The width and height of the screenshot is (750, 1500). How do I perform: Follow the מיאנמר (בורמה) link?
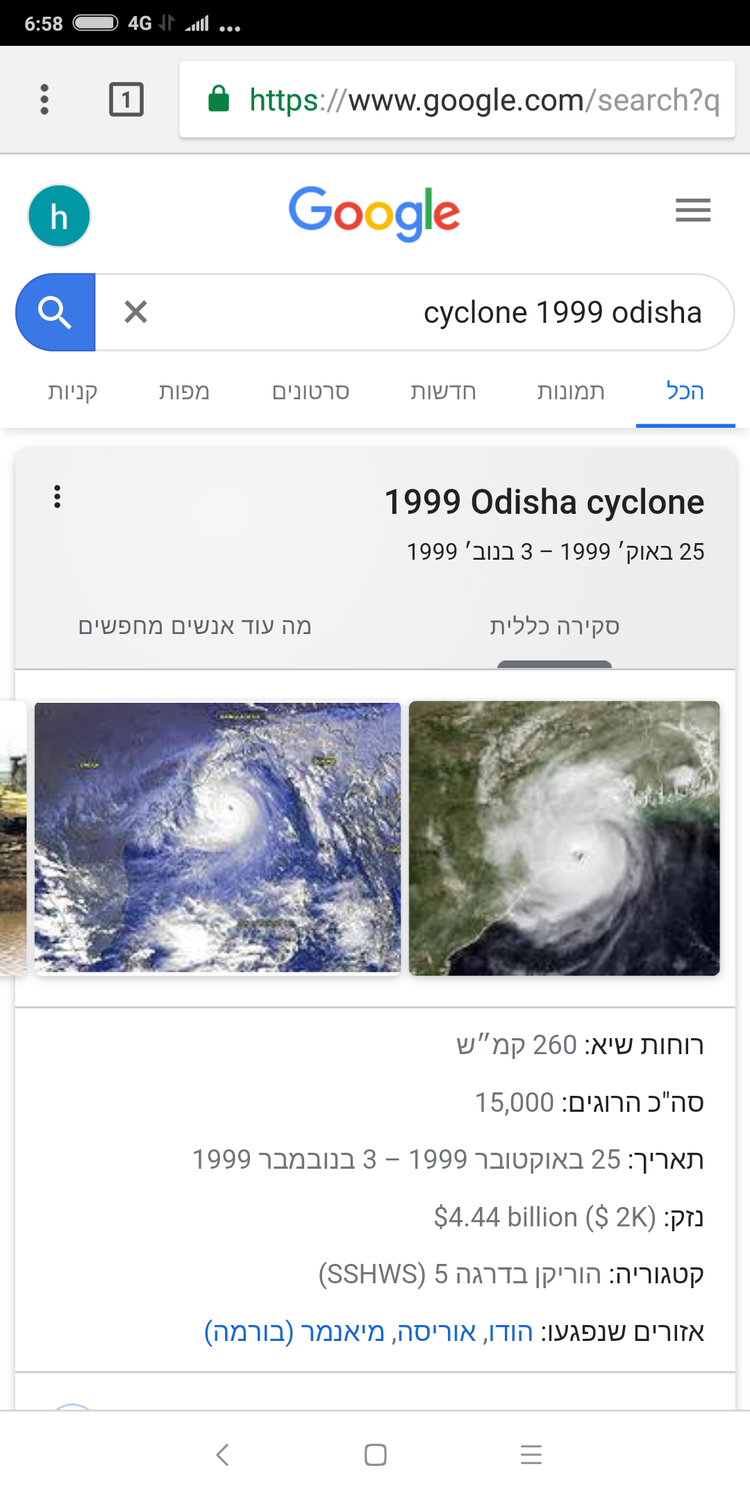pos(295,1331)
